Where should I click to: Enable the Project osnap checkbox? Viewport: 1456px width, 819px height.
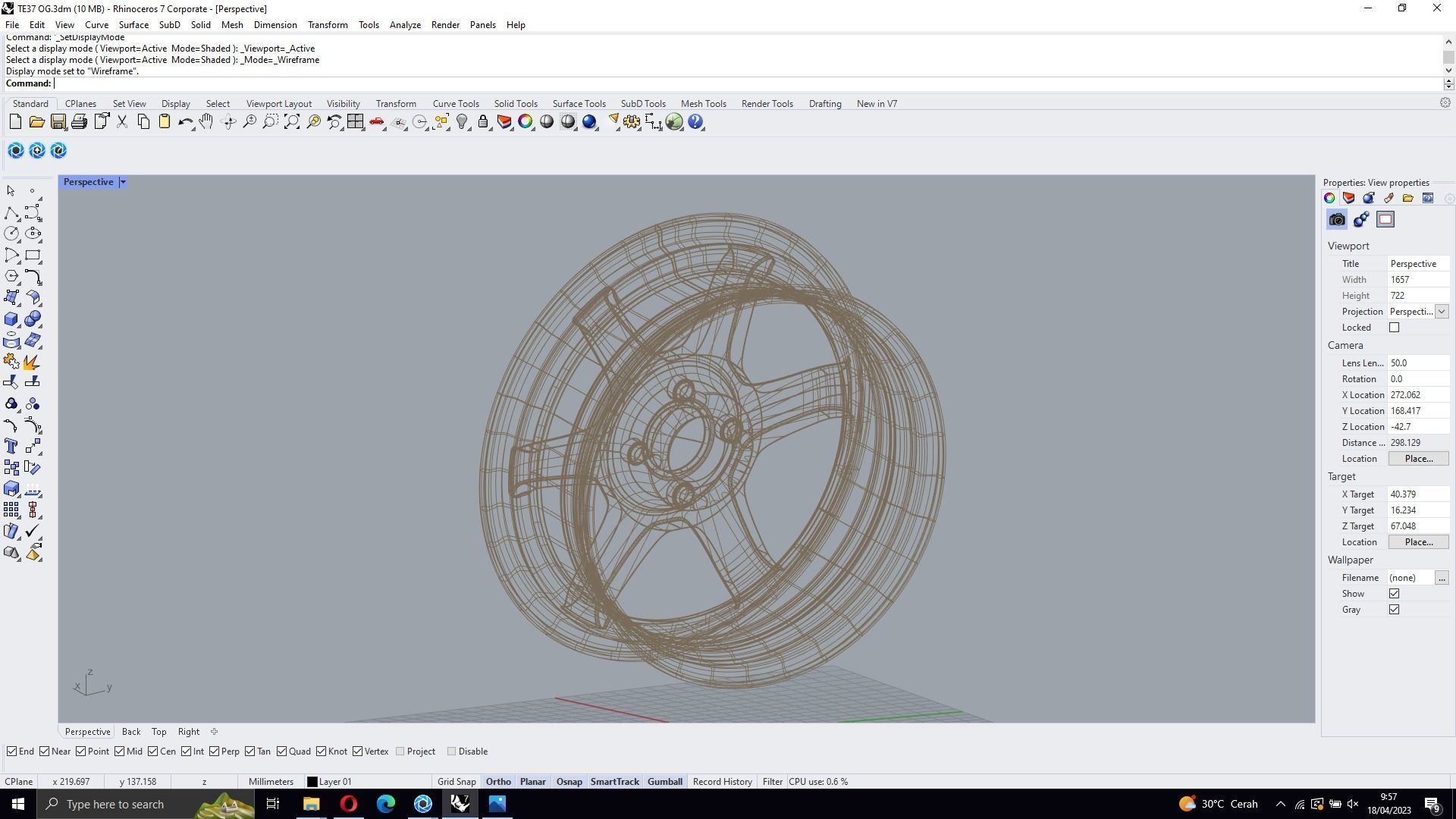(400, 752)
